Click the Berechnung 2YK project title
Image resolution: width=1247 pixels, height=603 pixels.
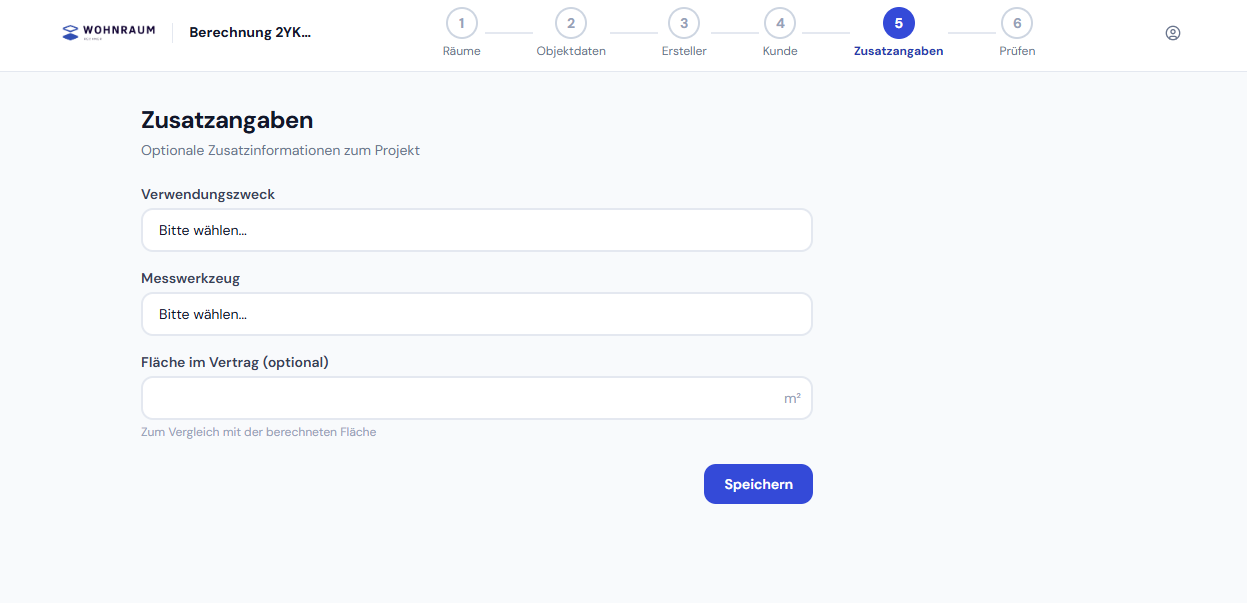(x=250, y=32)
